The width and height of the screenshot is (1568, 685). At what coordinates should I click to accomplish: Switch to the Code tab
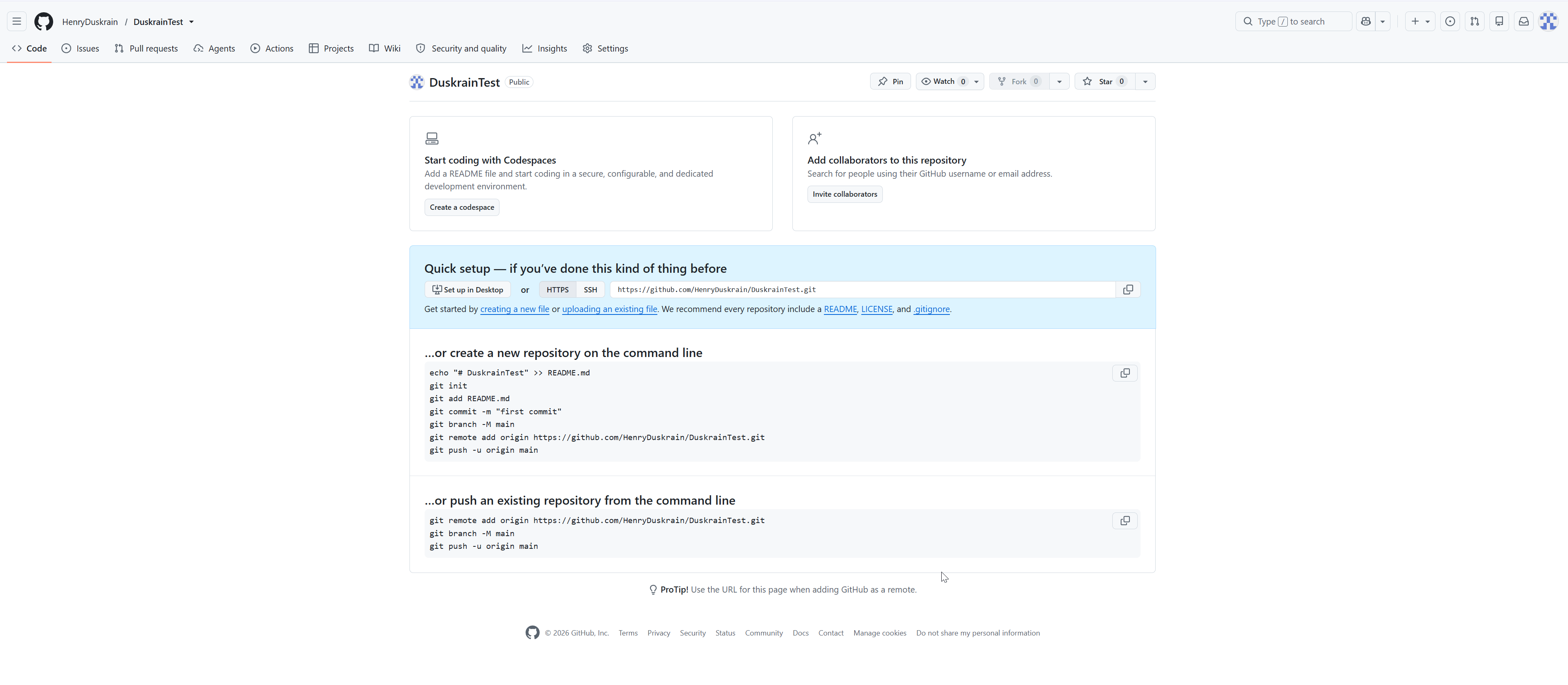[29, 48]
